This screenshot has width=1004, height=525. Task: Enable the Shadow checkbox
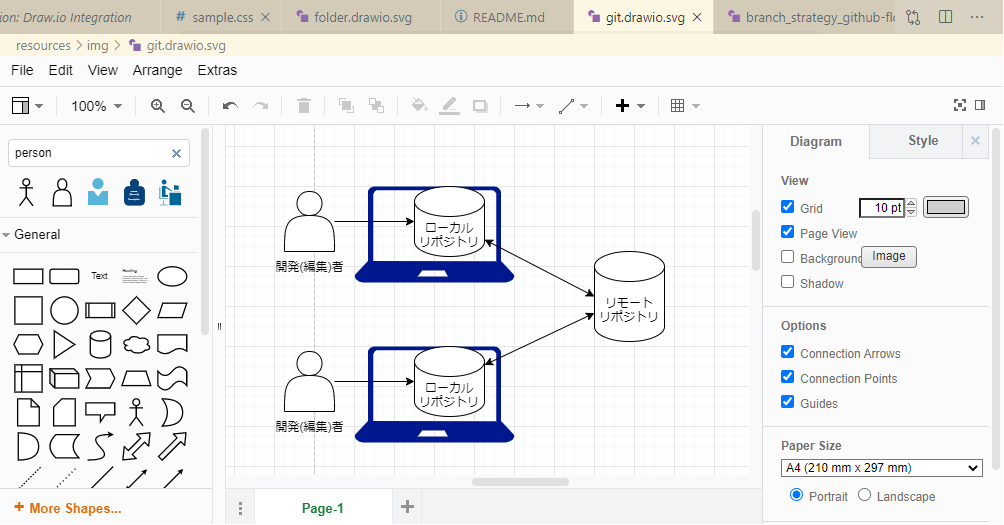[788, 282]
